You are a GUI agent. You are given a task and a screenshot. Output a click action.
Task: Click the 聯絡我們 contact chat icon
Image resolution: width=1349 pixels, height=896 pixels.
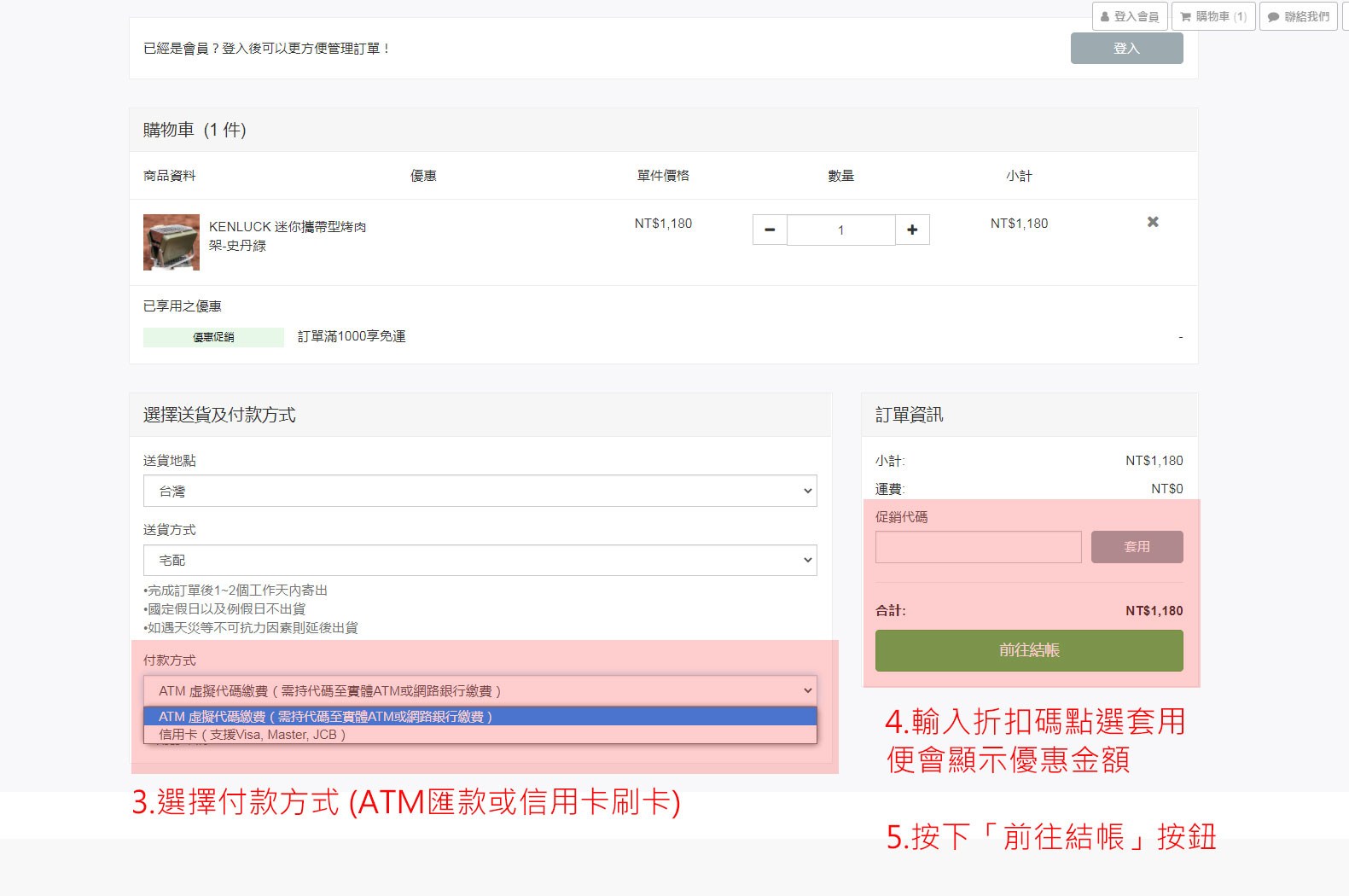point(1298,16)
